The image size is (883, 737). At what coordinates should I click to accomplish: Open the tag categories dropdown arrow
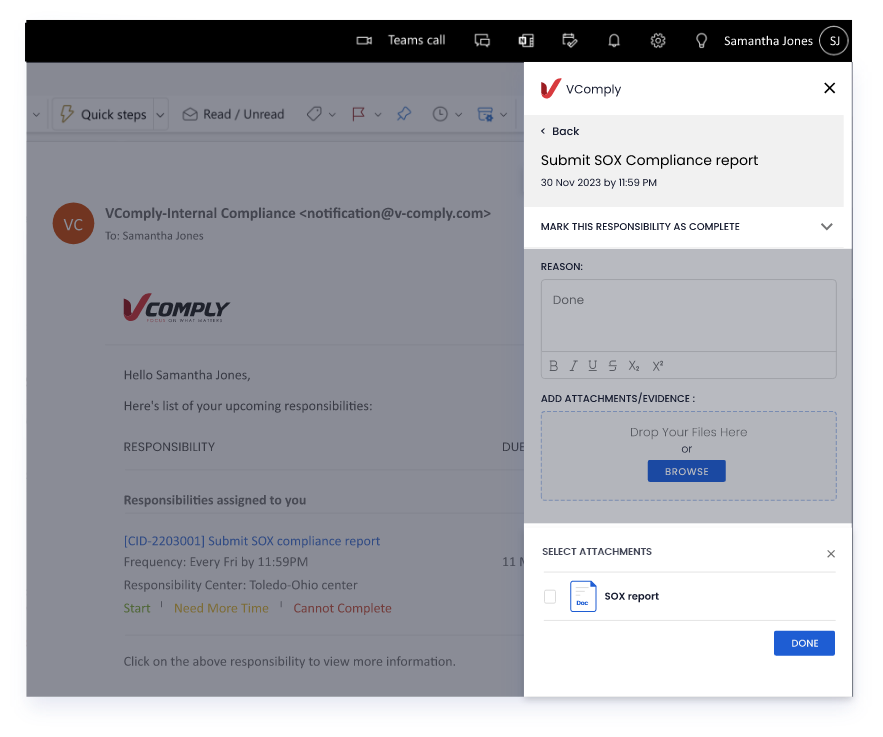point(332,115)
